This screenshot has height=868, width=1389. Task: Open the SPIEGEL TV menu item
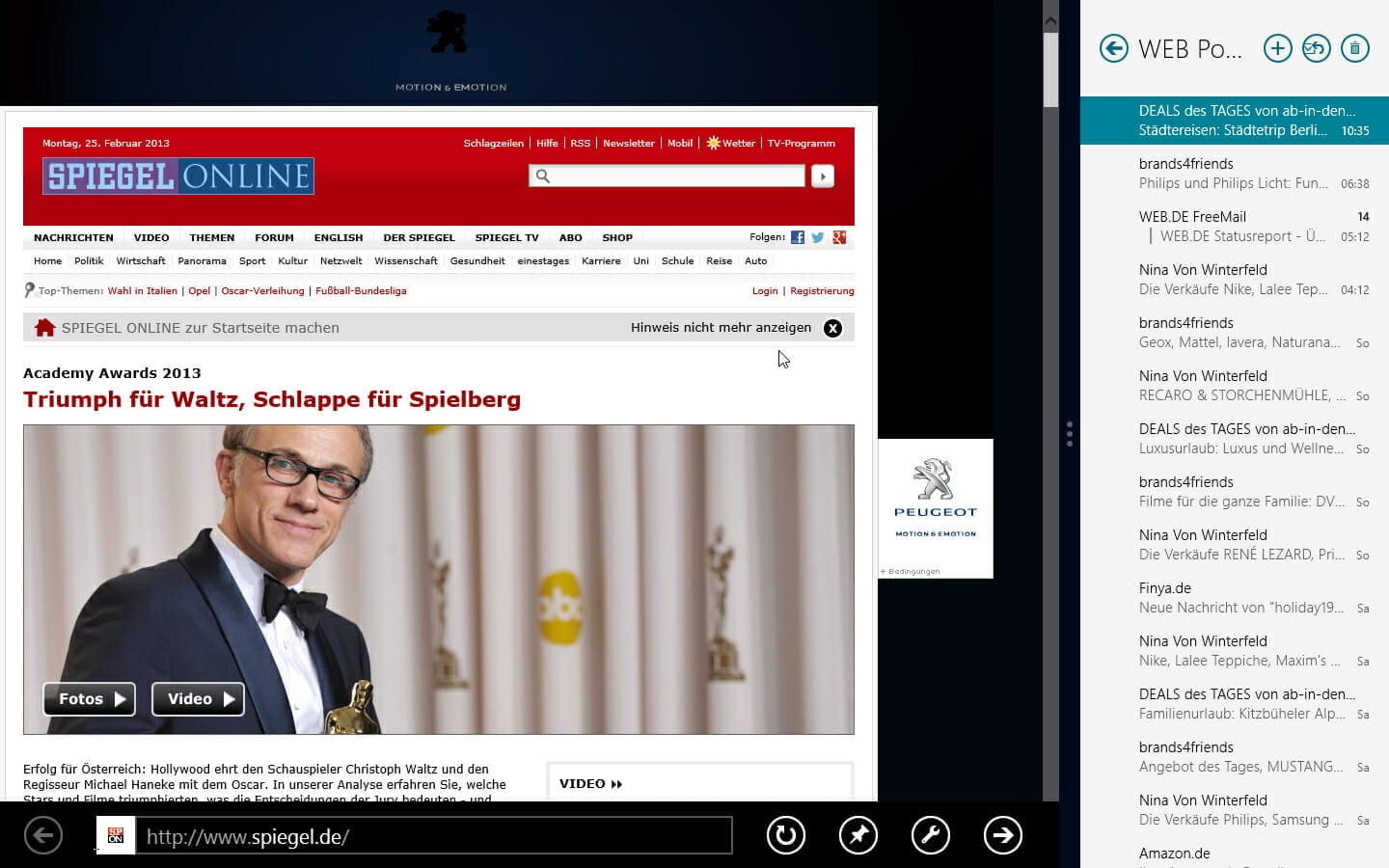pos(506,237)
